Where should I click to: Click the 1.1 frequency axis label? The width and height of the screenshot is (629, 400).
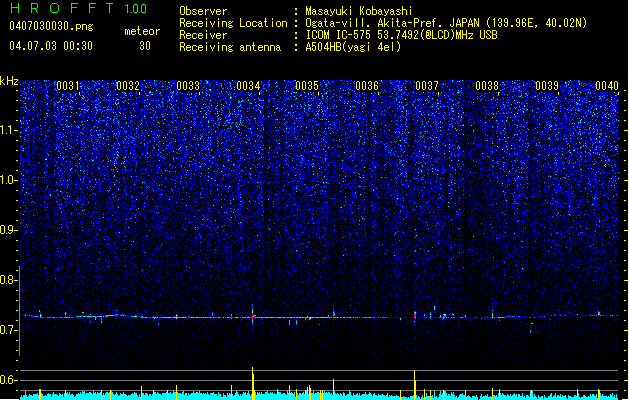click(x=8, y=130)
